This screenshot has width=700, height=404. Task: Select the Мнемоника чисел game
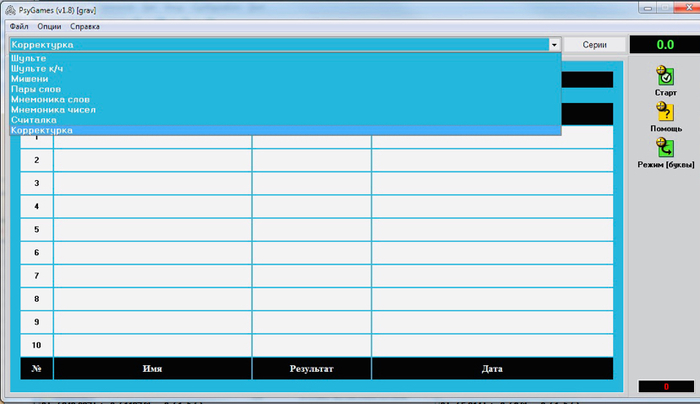coord(52,110)
